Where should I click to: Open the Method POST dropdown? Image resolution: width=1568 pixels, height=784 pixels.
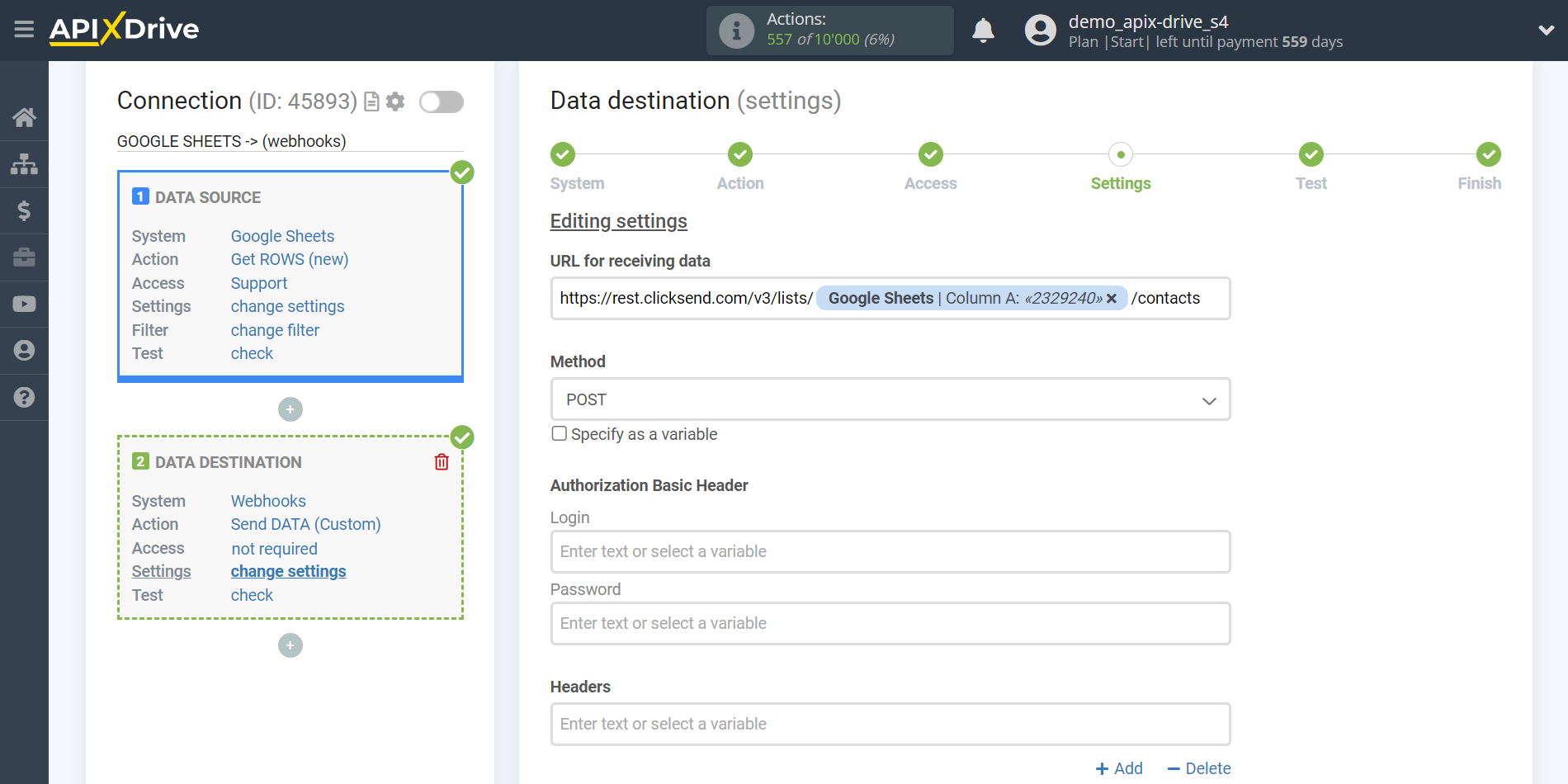point(890,399)
